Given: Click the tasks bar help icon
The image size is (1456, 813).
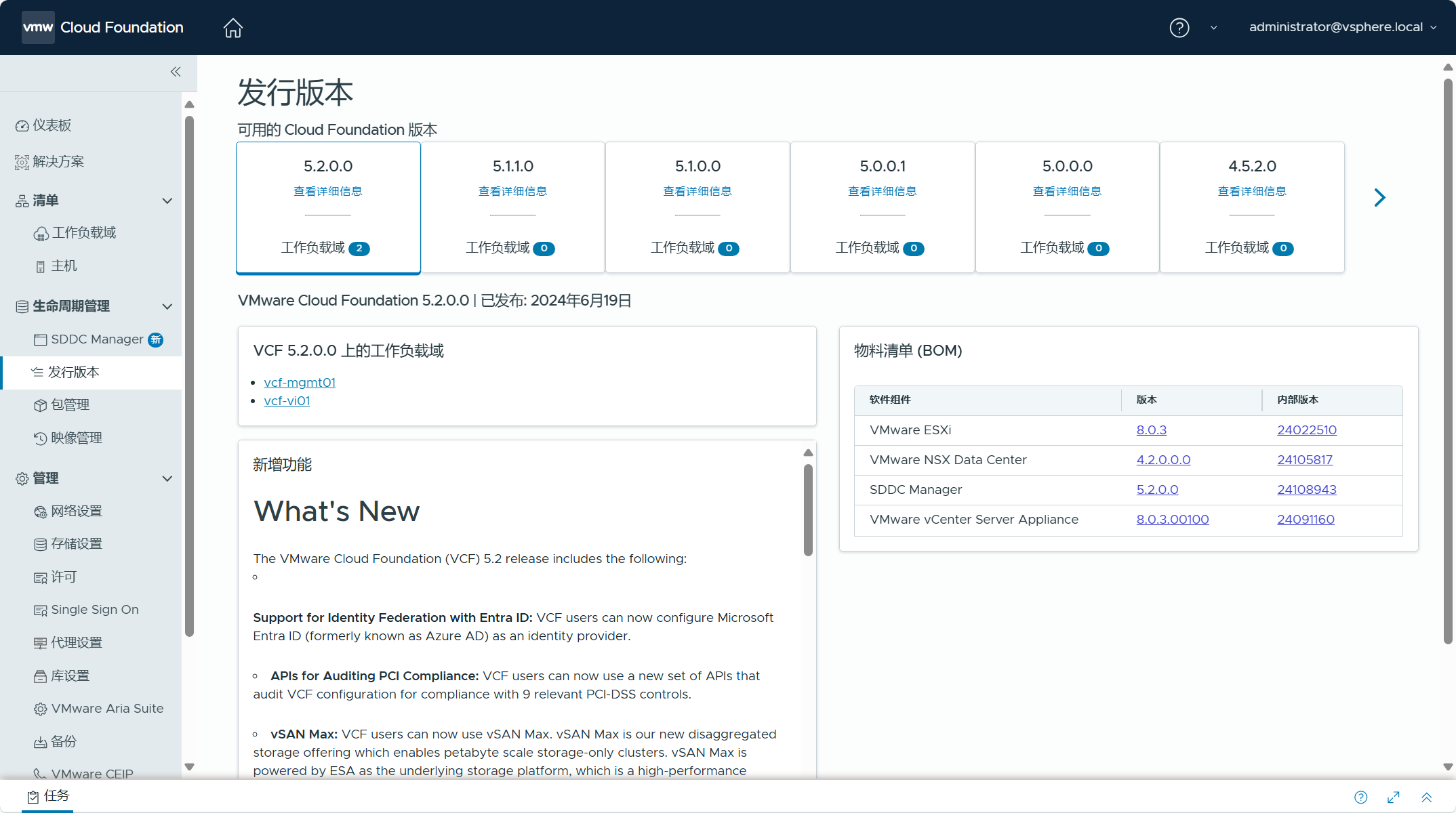Looking at the screenshot, I should [1360, 797].
